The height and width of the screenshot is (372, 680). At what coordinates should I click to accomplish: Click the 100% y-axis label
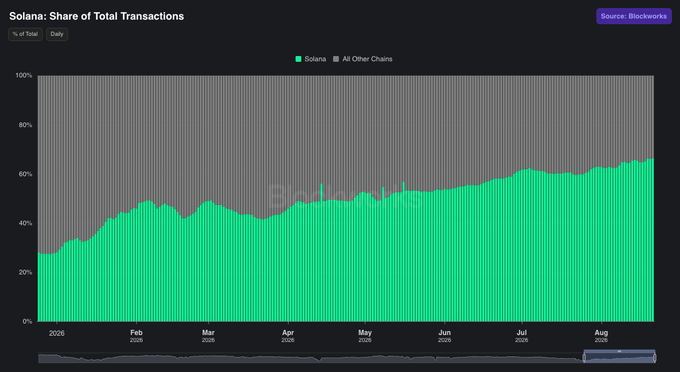24,75
